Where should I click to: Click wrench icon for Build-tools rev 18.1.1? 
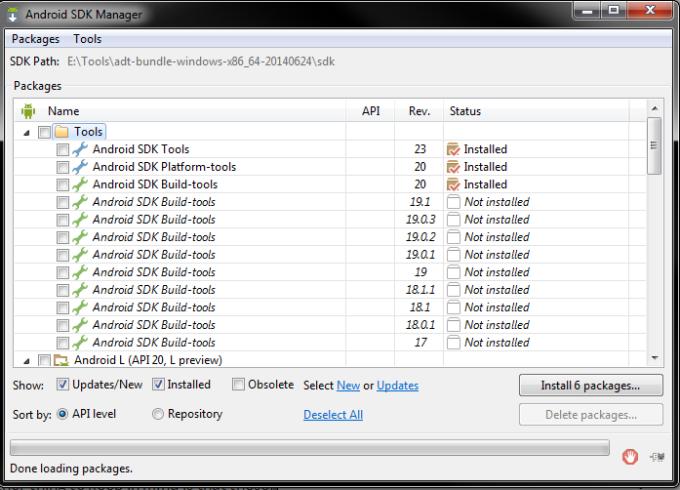80,290
